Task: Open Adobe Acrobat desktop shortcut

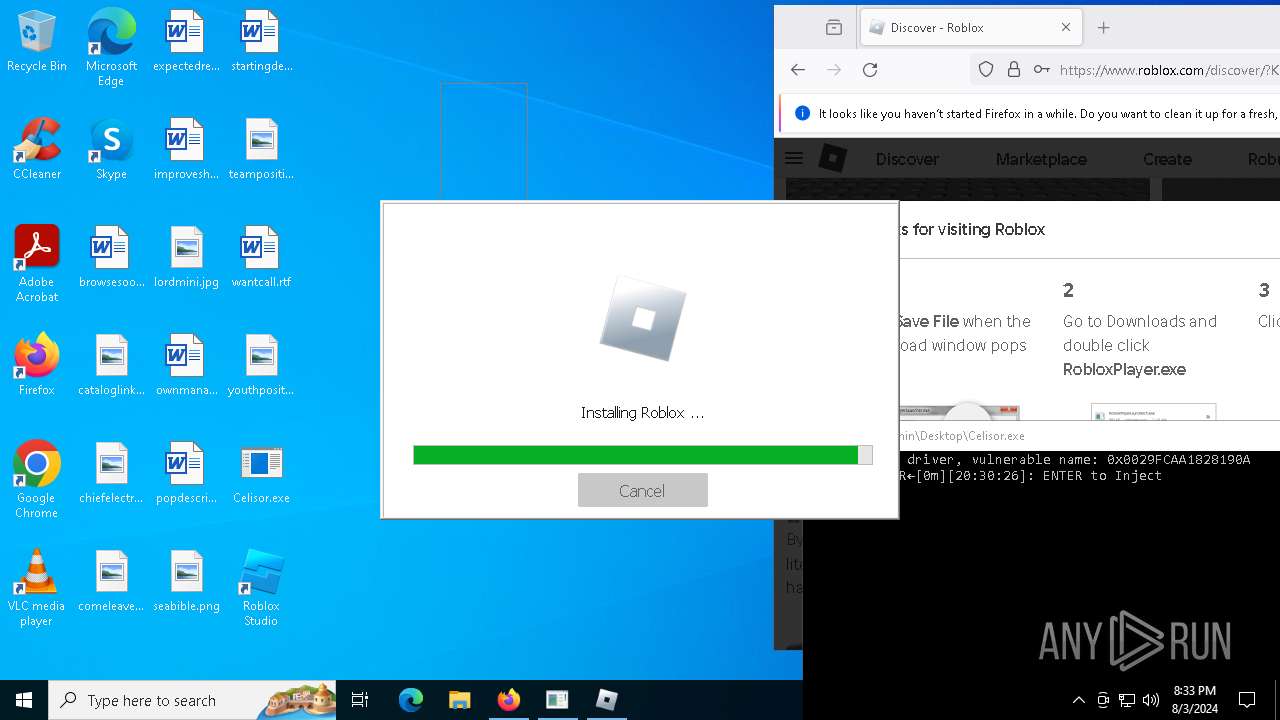Action: [x=37, y=264]
